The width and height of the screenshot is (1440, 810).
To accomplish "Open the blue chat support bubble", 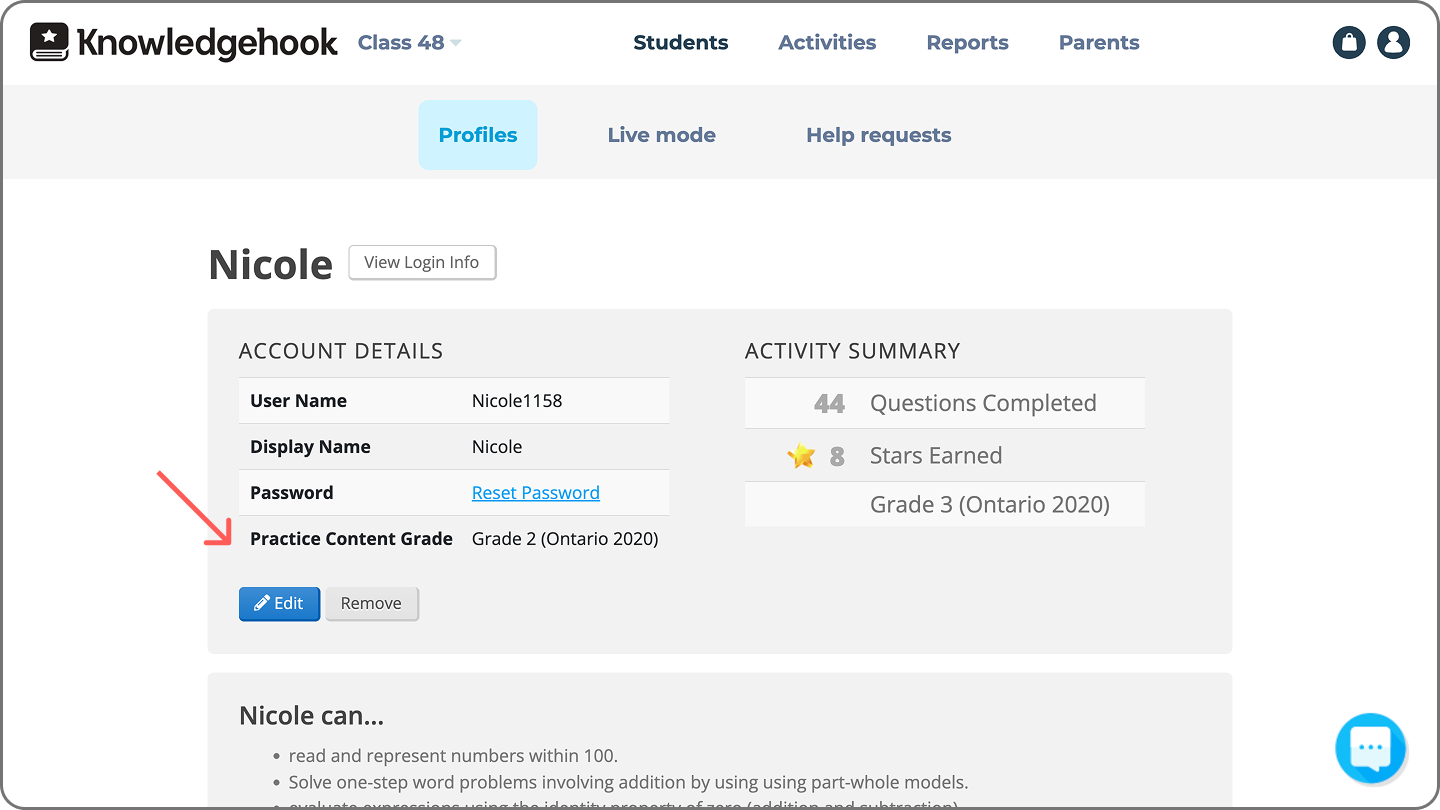I will click(1371, 747).
